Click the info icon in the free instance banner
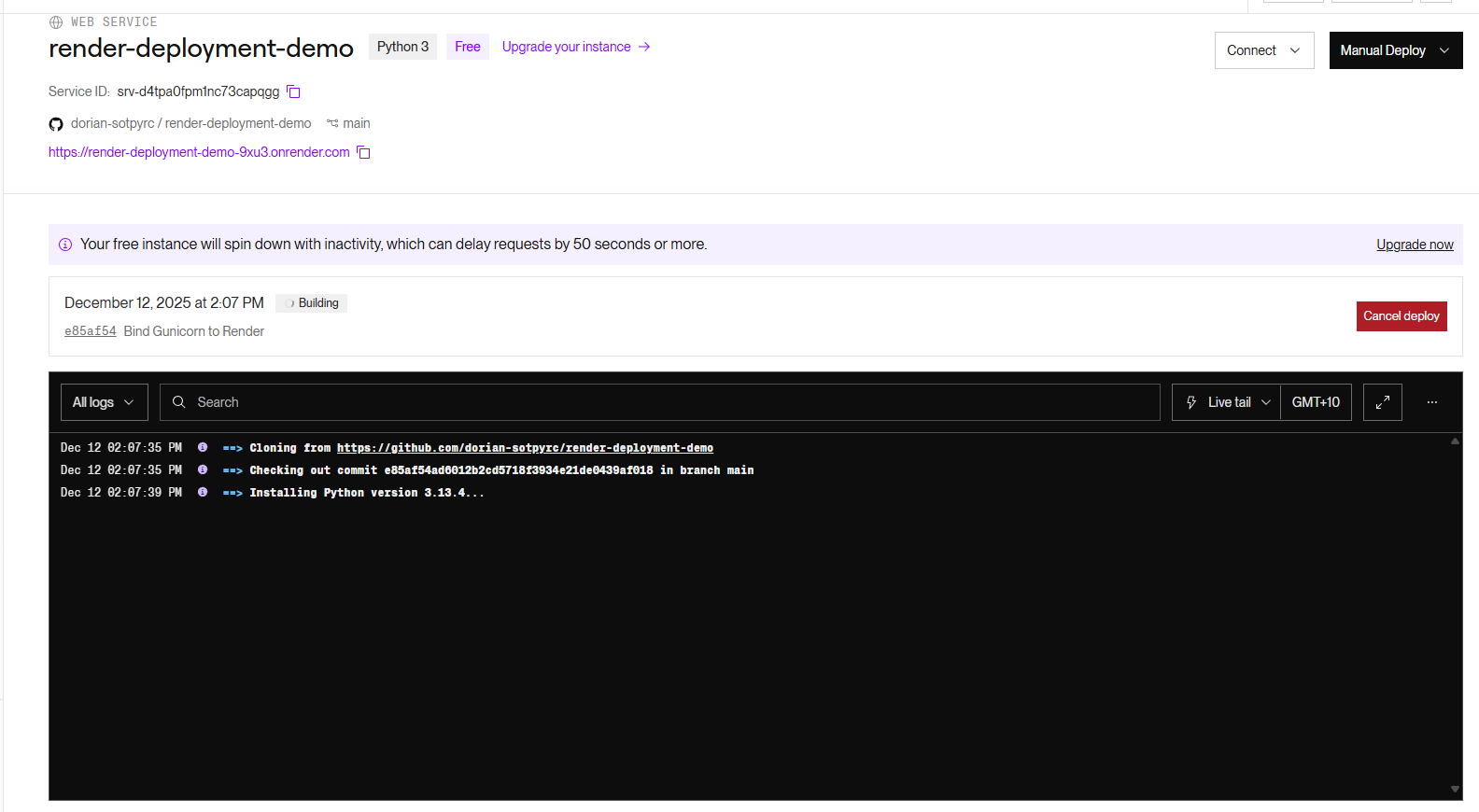The height and width of the screenshot is (812, 1479). click(65, 245)
